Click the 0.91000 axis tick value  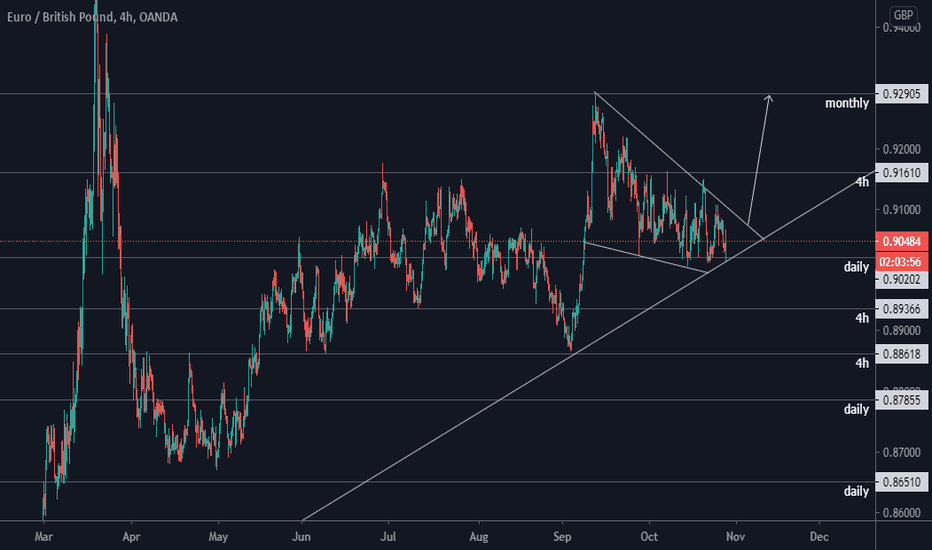click(x=902, y=210)
